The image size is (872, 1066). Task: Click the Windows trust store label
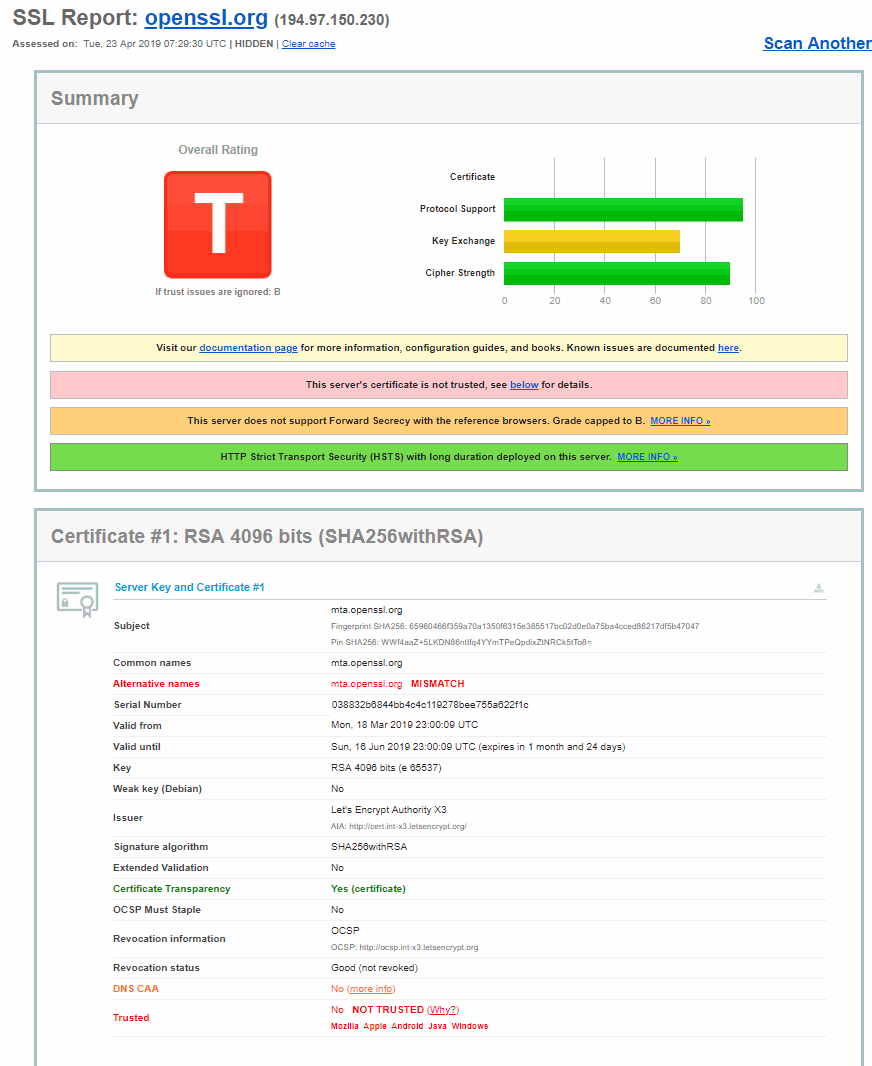(470, 1027)
